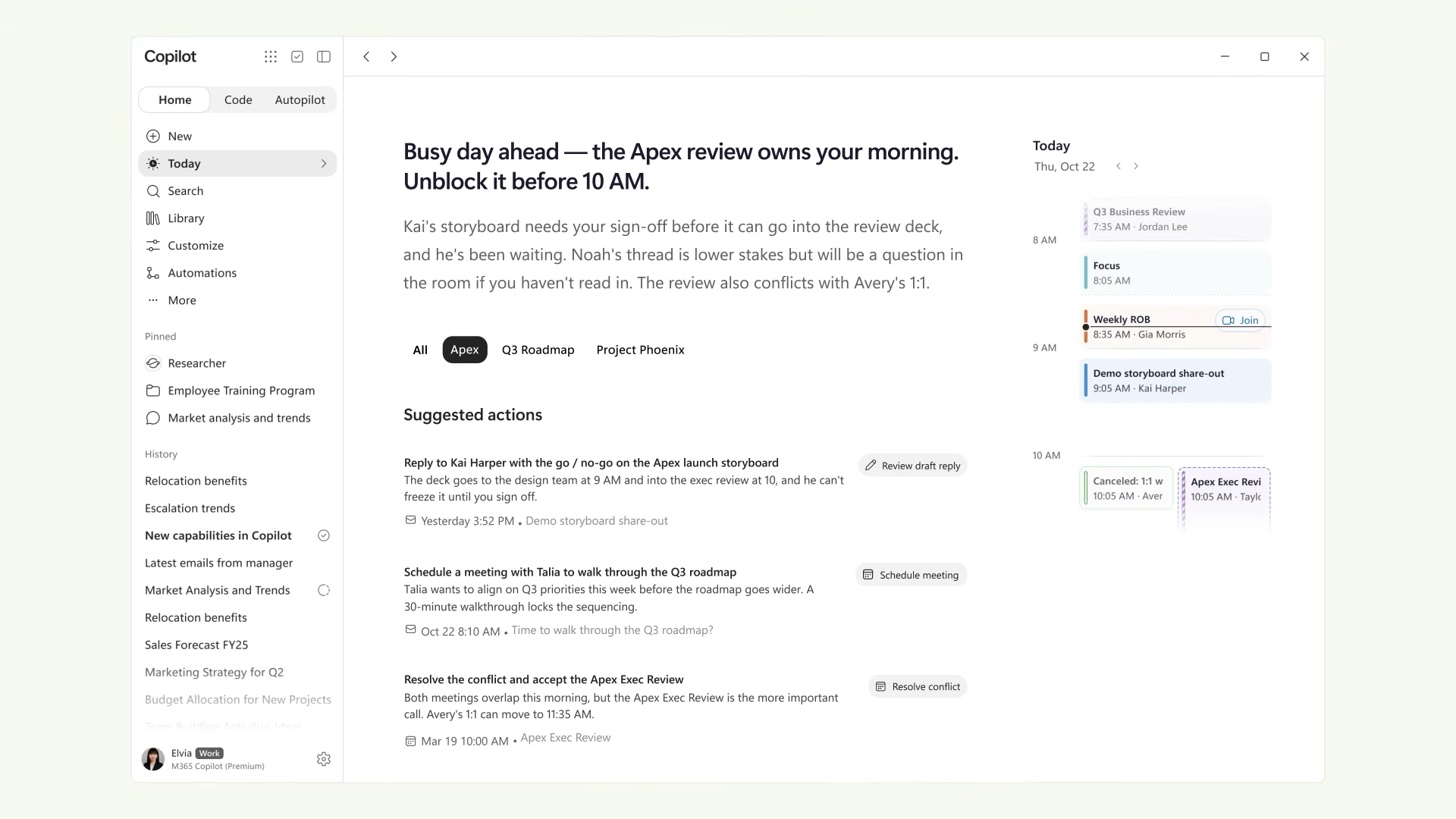This screenshot has width=1456, height=819.
Task: Click the back navigation arrow
Action: (x=366, y=57)
